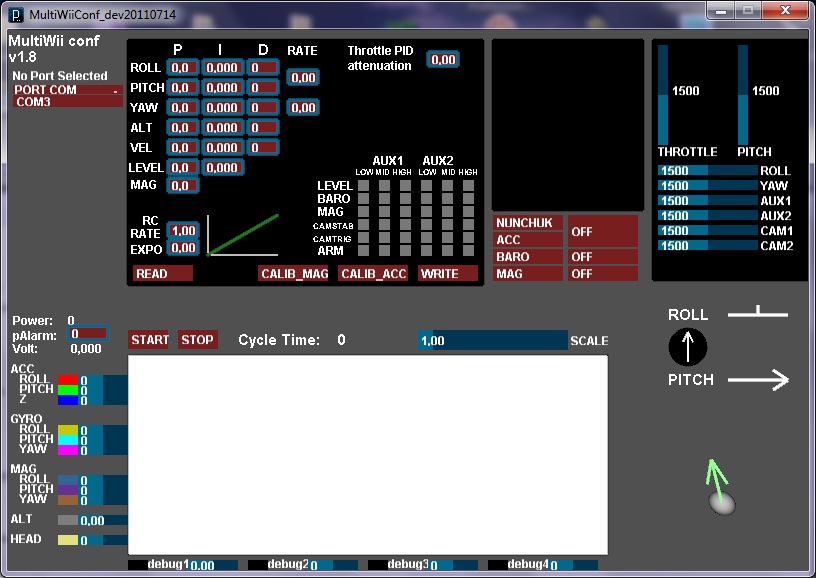816x578 pixels.
Task: Toggle ARM AUX2 HIGH checkbox
Action: (x=468, y=250)
